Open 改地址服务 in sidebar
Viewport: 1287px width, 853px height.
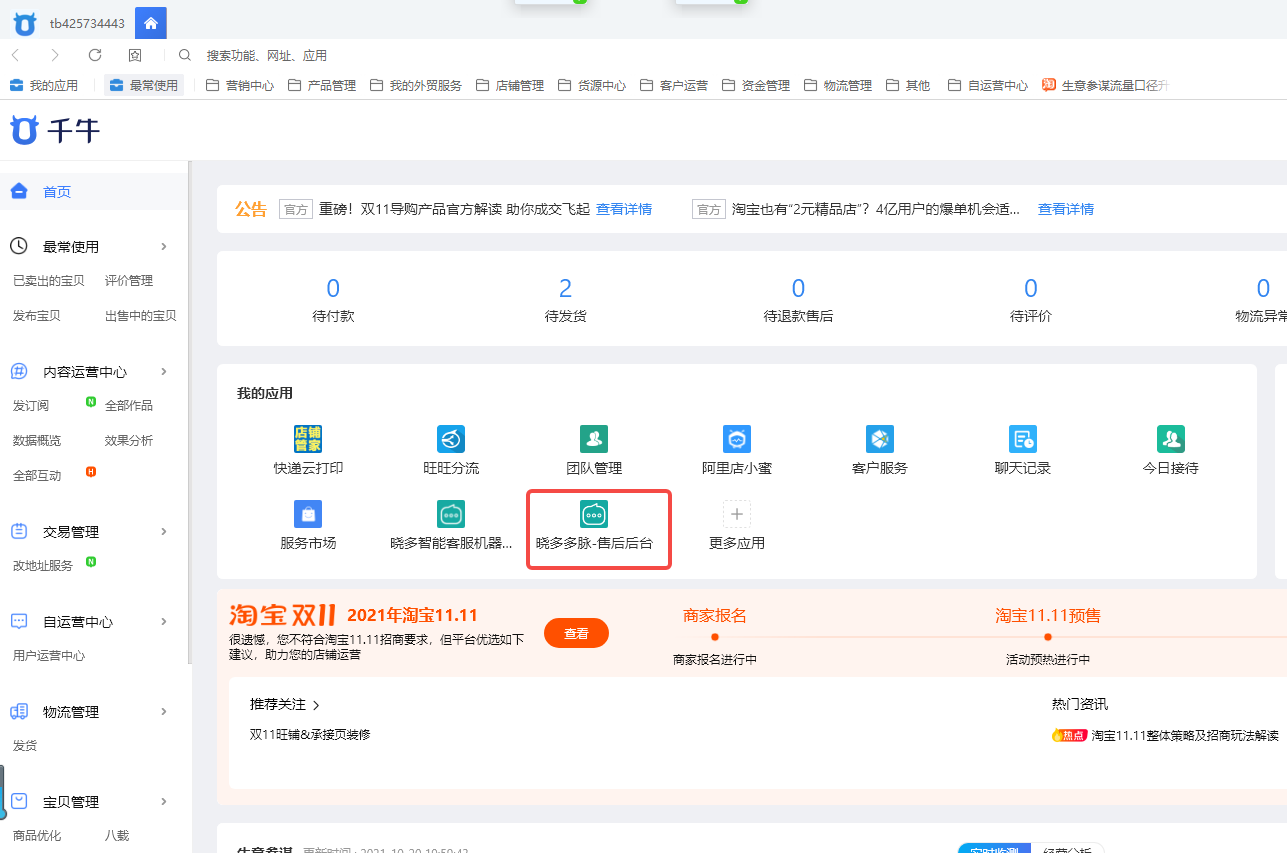click(x=43, y=566)
